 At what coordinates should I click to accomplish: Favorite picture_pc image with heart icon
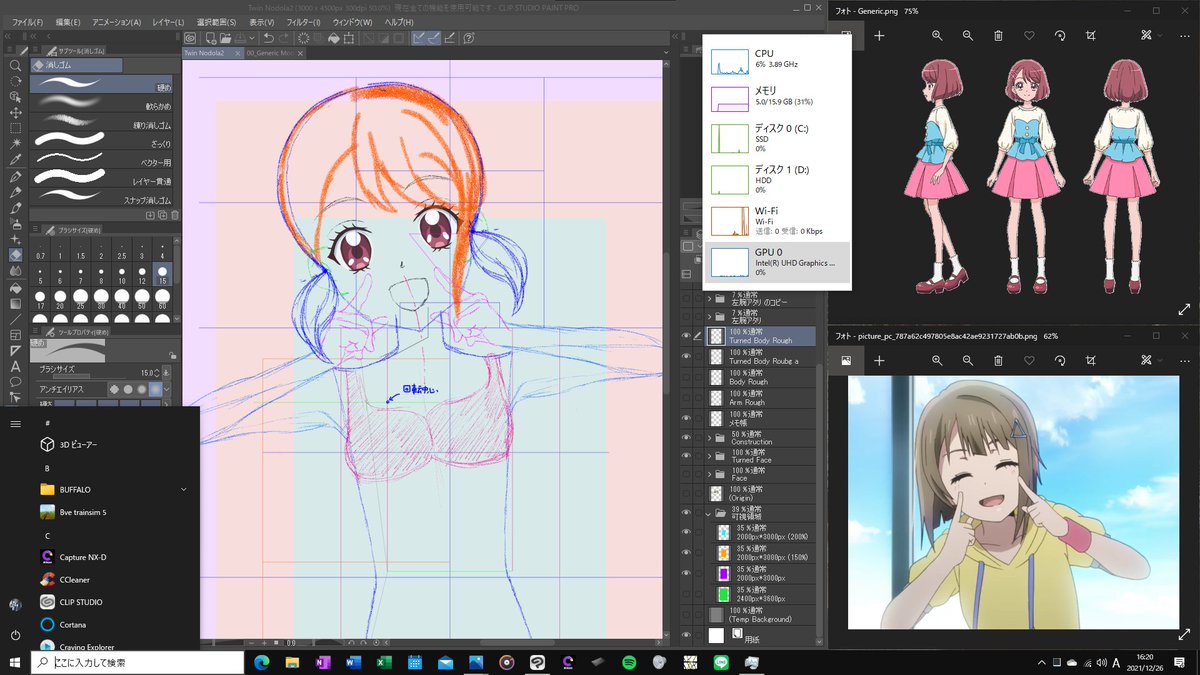click(x=1029, y=360)
